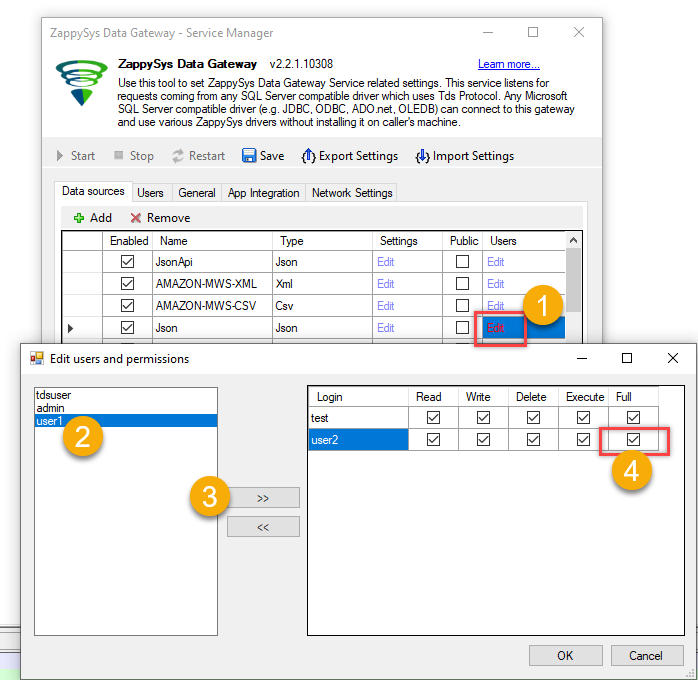Viewport: 698px width, 680px height.
Task: Open the App Integration tab
Action: [x=263, y=193]
